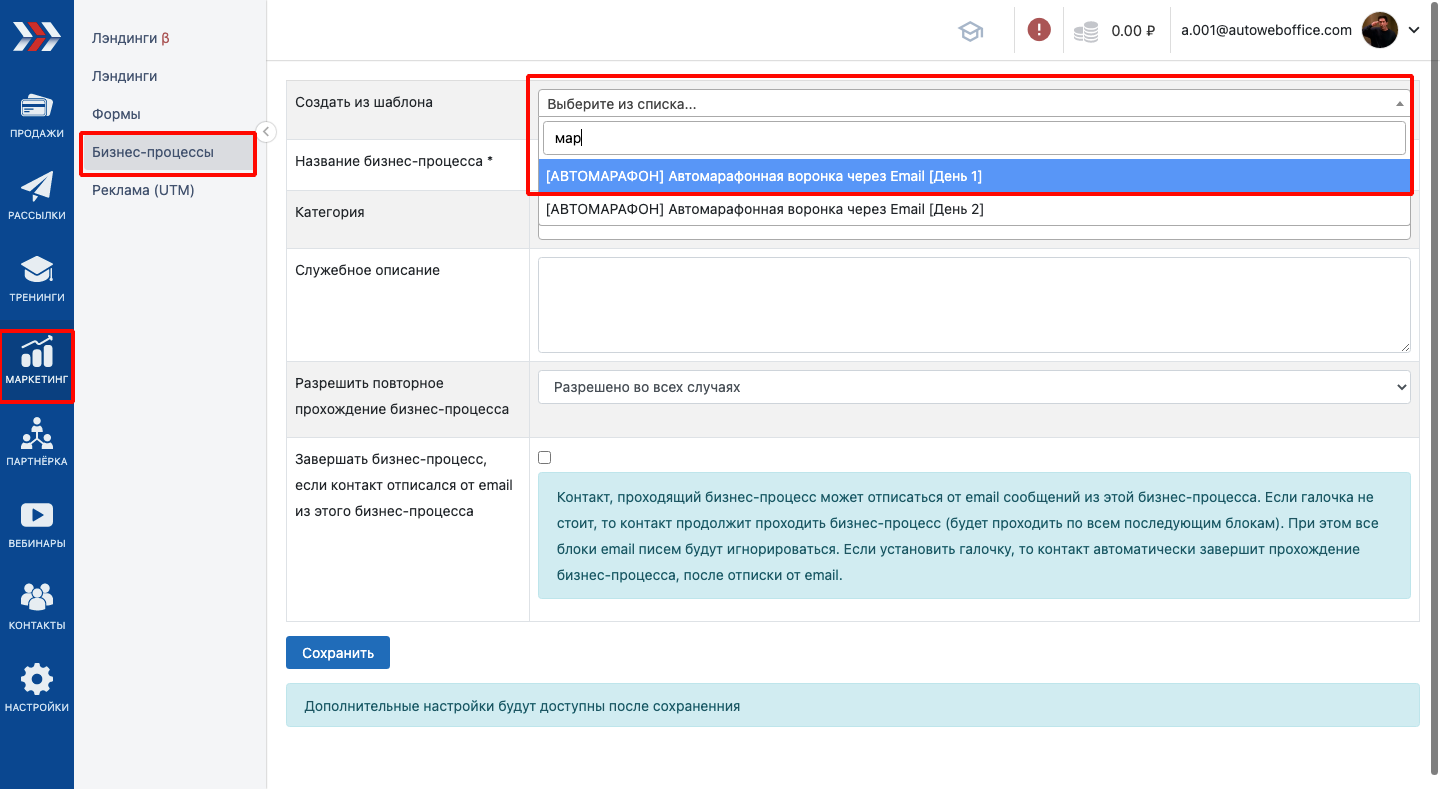1440x789 pixels.
Task: Open the Контакты people icon
Action: coord(37,605)
